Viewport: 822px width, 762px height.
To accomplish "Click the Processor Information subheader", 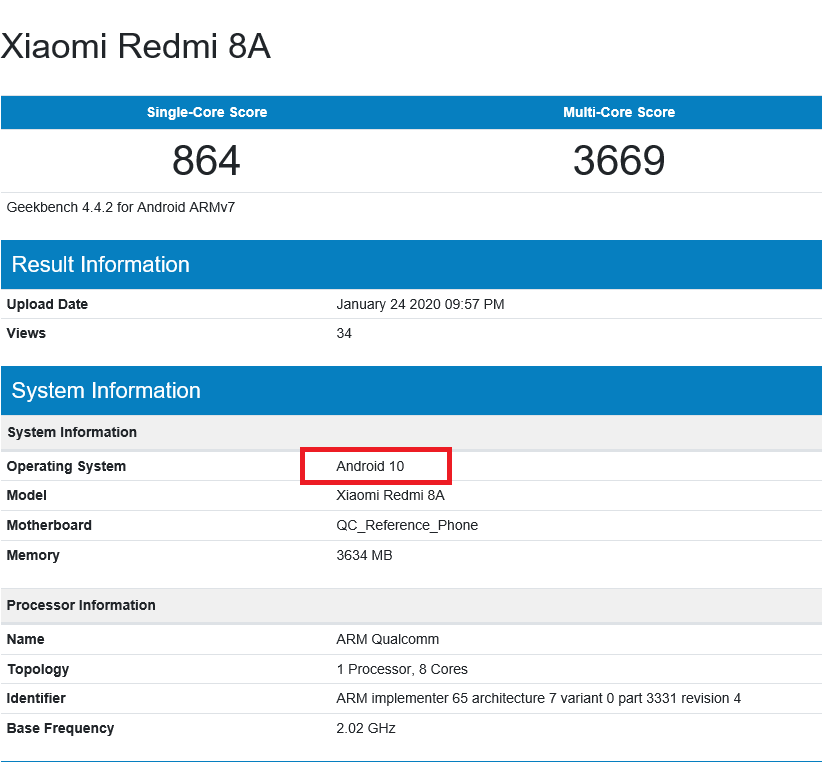I will click(411, 605).
